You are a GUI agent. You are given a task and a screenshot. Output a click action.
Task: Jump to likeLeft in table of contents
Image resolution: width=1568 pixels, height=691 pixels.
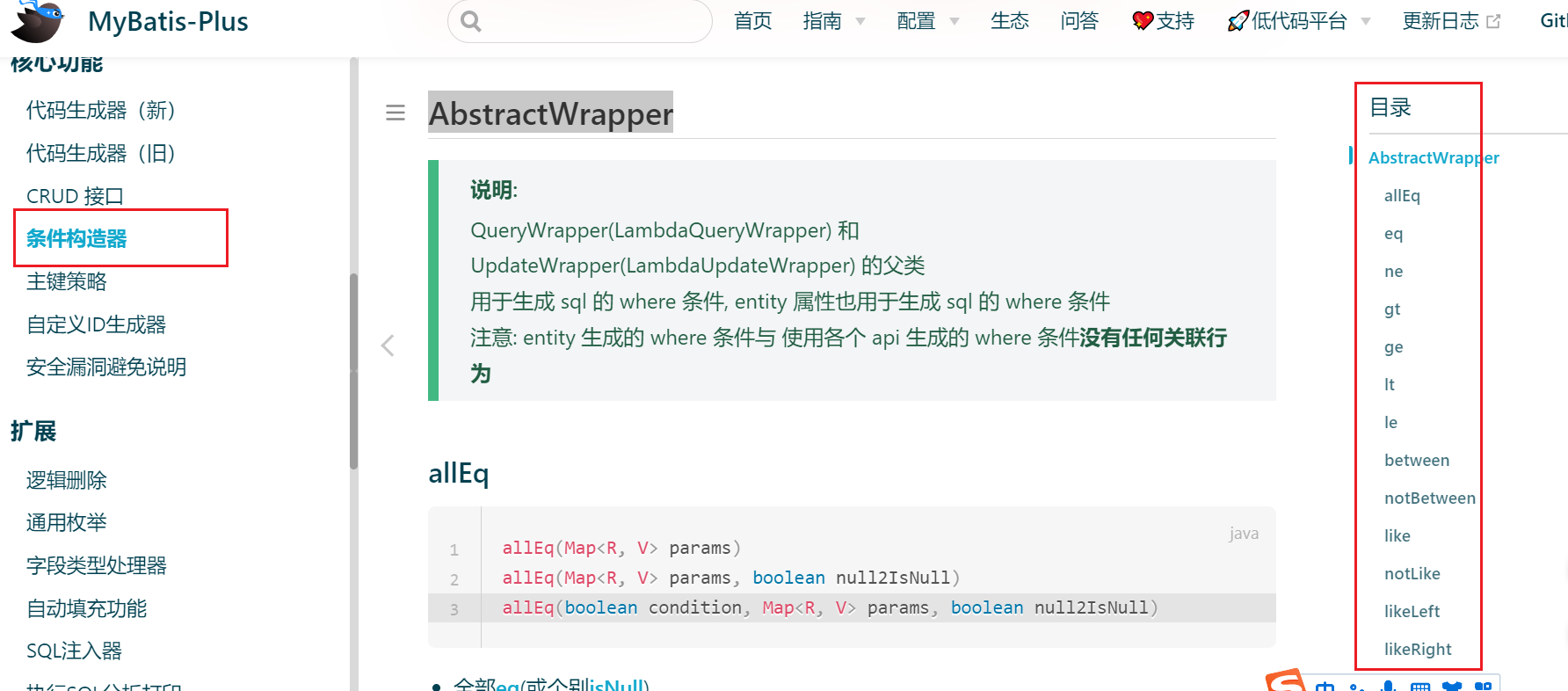click(x=1412, y=611)
